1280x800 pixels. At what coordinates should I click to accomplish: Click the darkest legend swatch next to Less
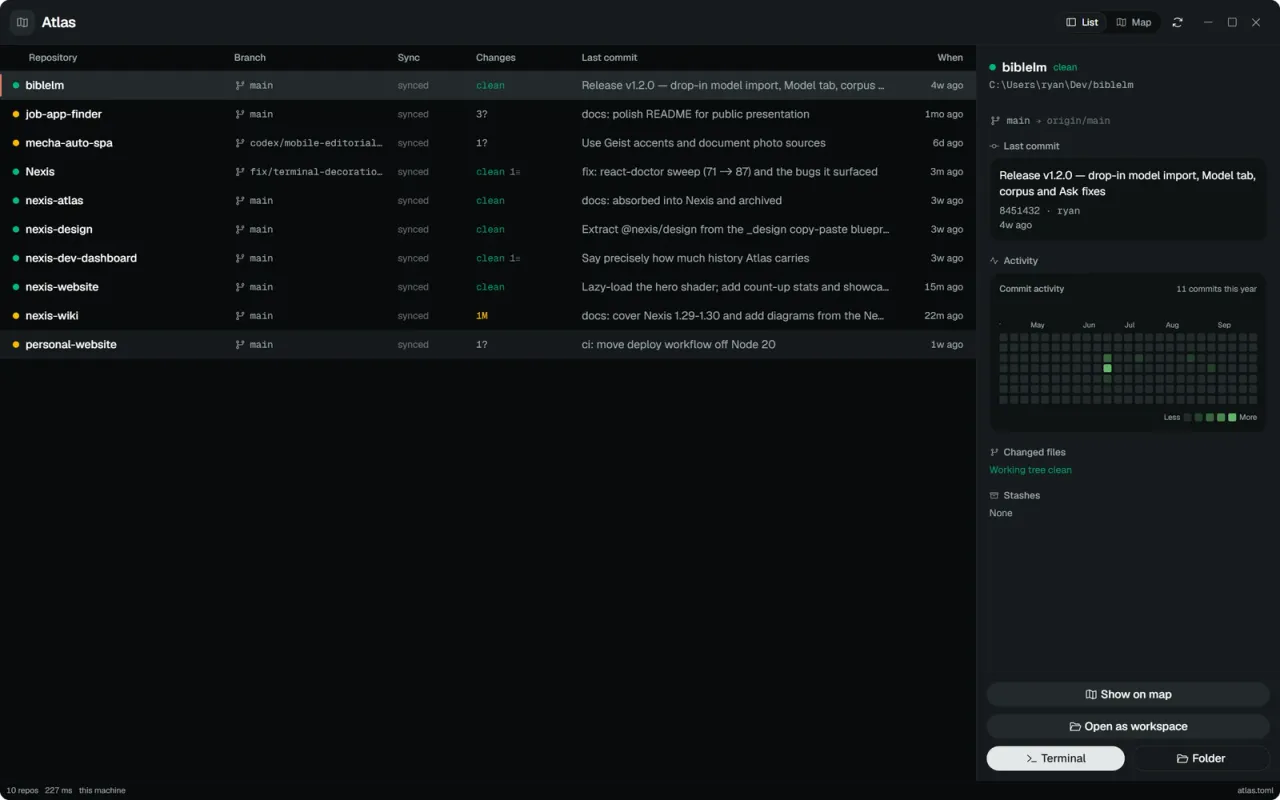[1188, 417]
